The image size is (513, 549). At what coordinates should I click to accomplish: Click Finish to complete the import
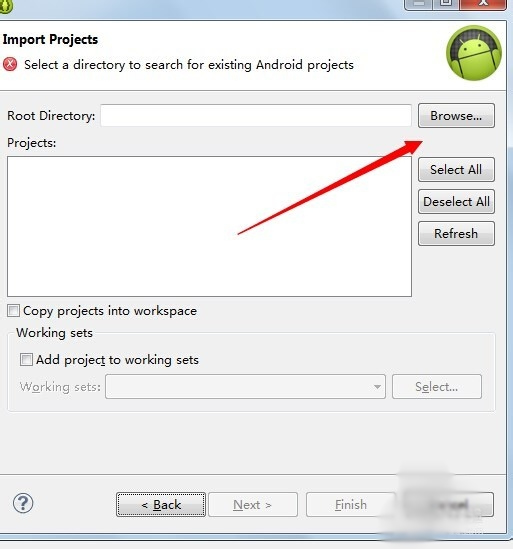click(x=351, y=505)
